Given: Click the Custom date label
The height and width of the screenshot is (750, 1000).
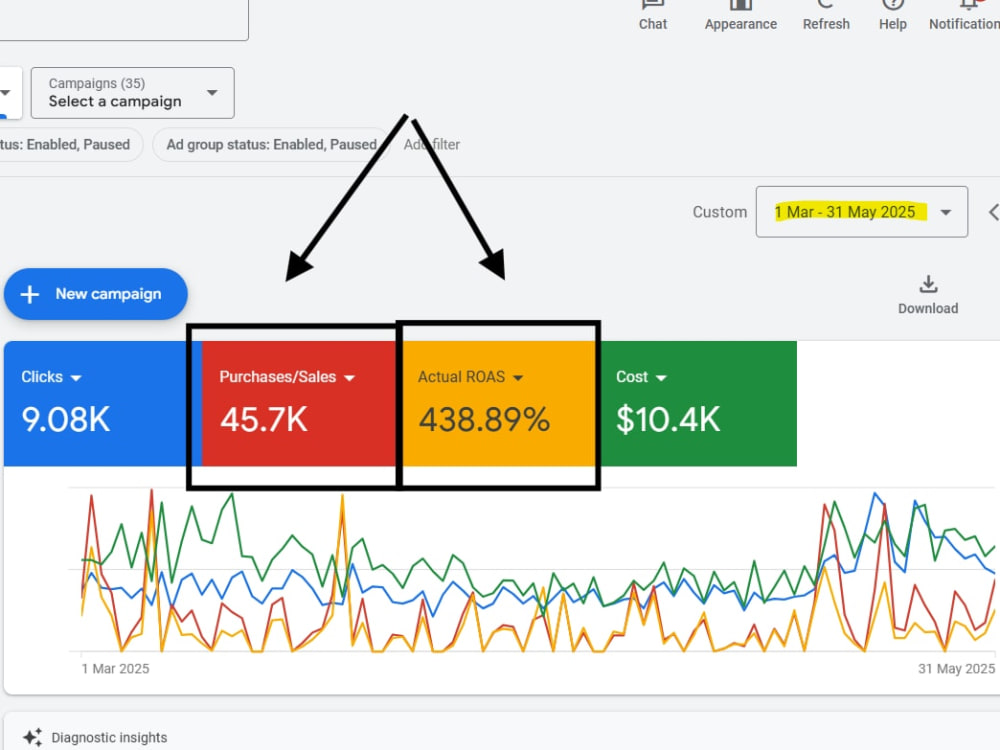Looking at the screenshot, I should tap(719, 212).
